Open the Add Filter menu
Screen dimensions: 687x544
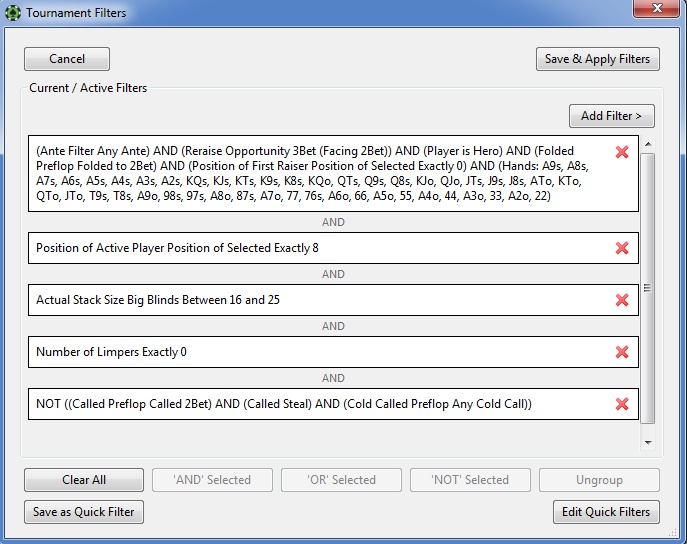pyautogui.click(x=612, y=116)
